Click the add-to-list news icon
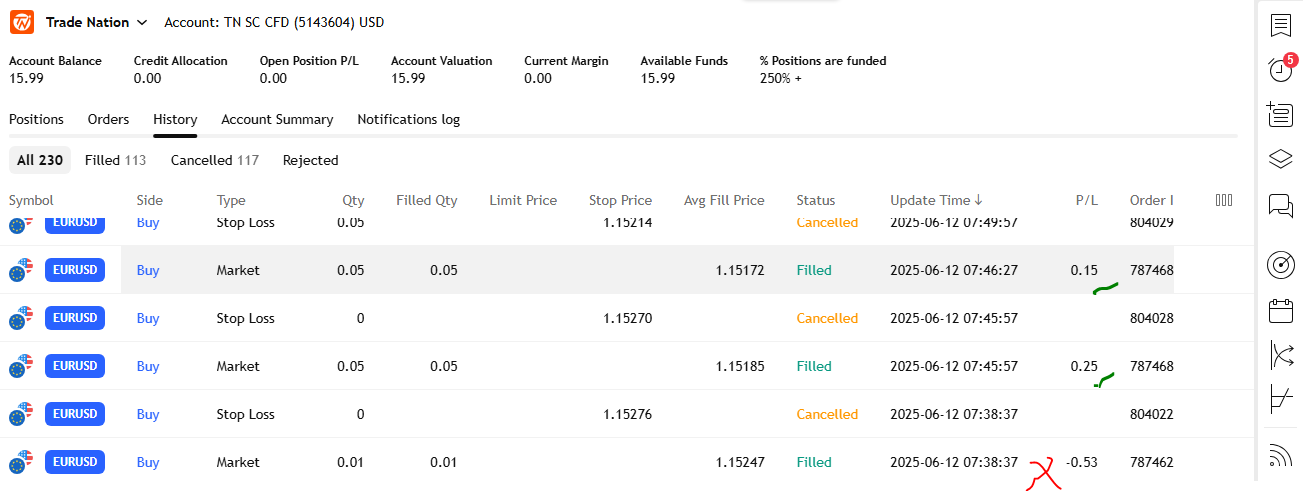This screenshot has height=491, width=1303. click(x=1280, y=114)
